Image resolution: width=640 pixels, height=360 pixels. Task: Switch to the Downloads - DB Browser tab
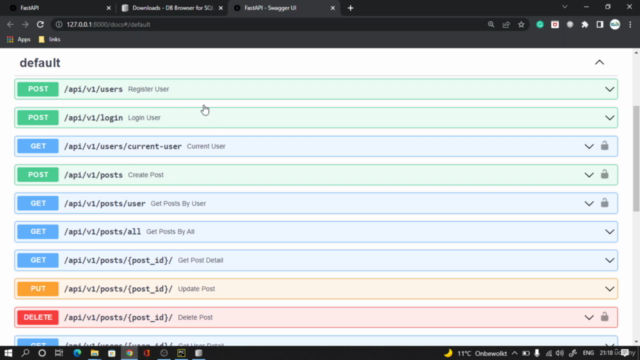coord(171,8)
